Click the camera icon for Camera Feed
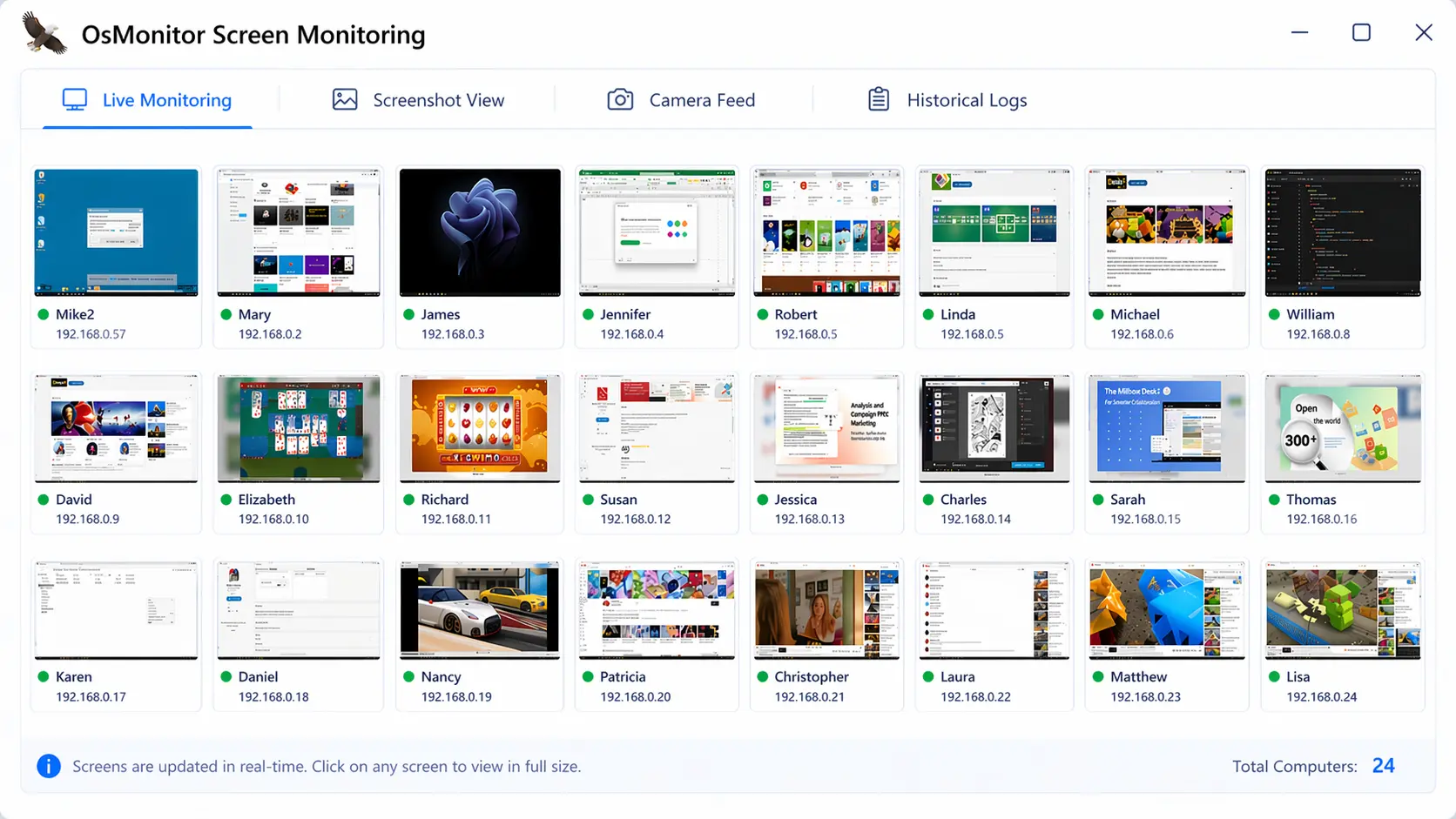This screenshot has height=819, width=1456. point(620,99)
